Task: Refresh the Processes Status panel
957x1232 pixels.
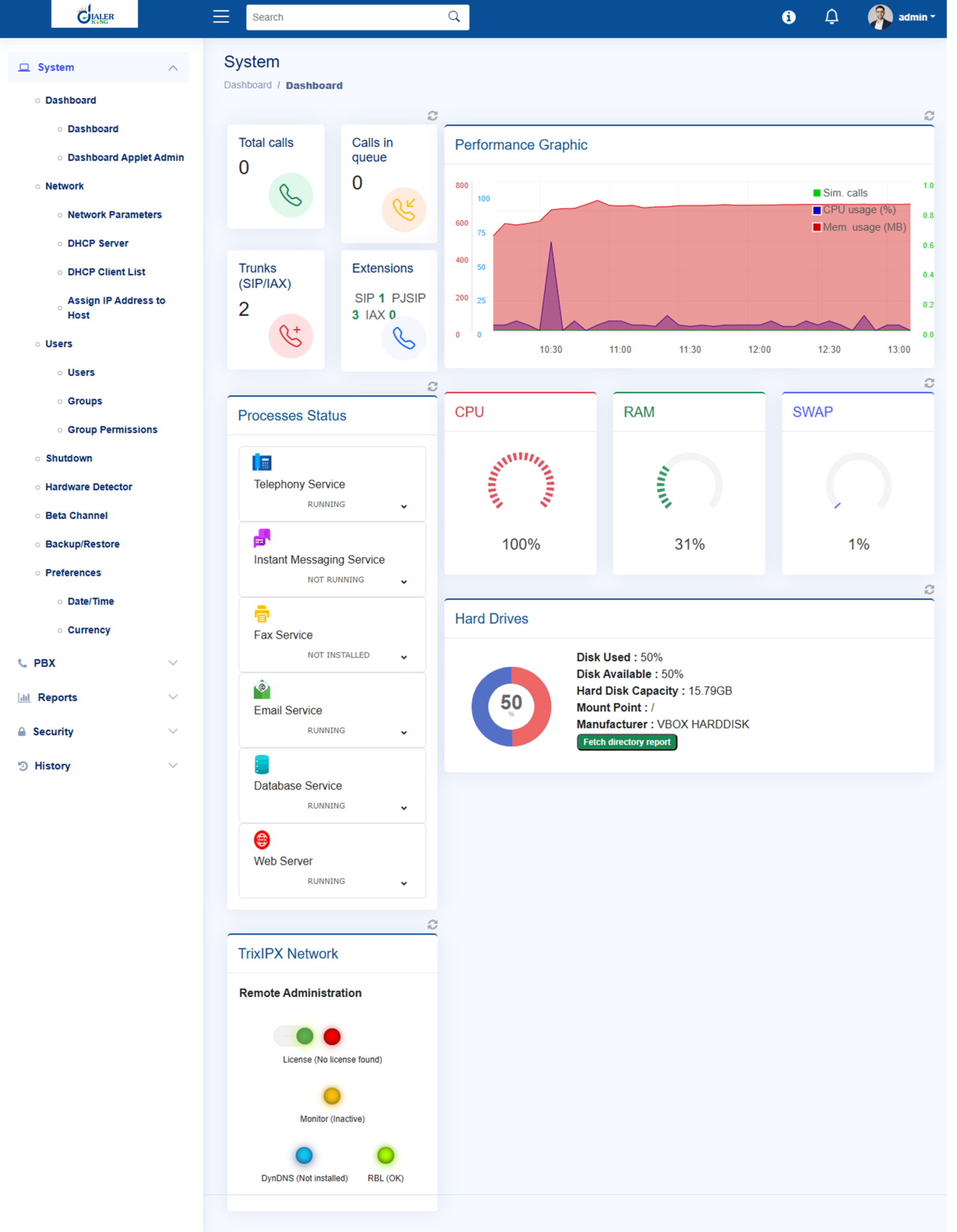Action: point(432,386)
